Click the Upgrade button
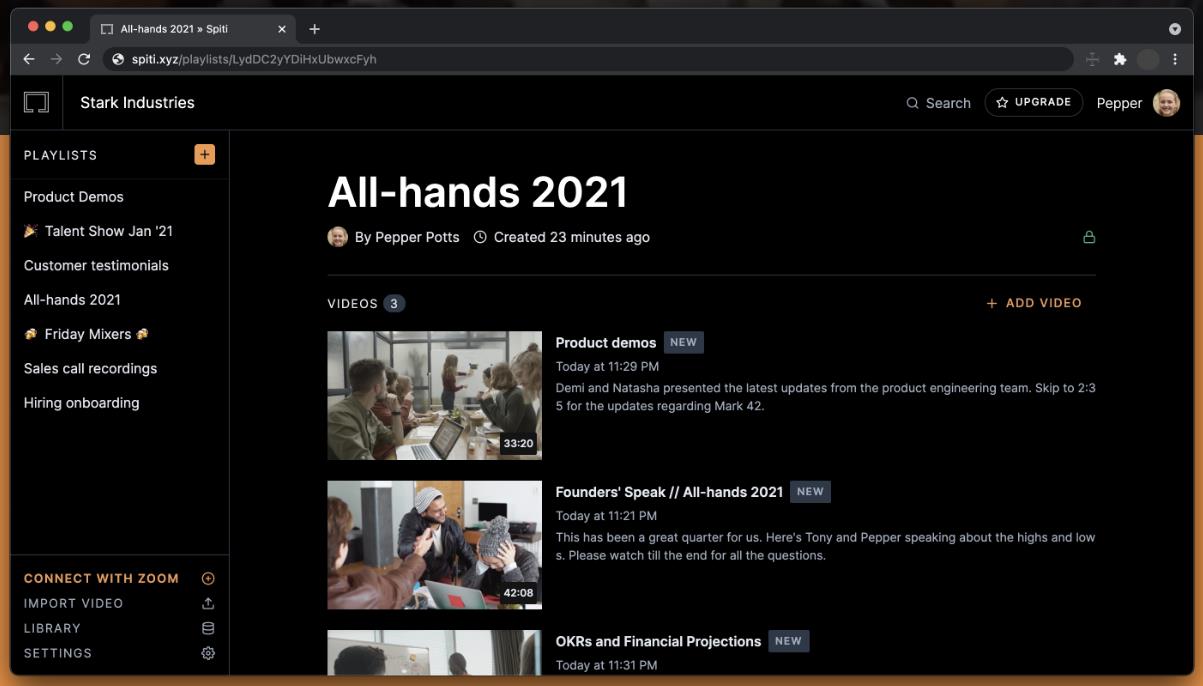The width and height of the screenshot is (1203, 686). click(x=1033, y=102)
